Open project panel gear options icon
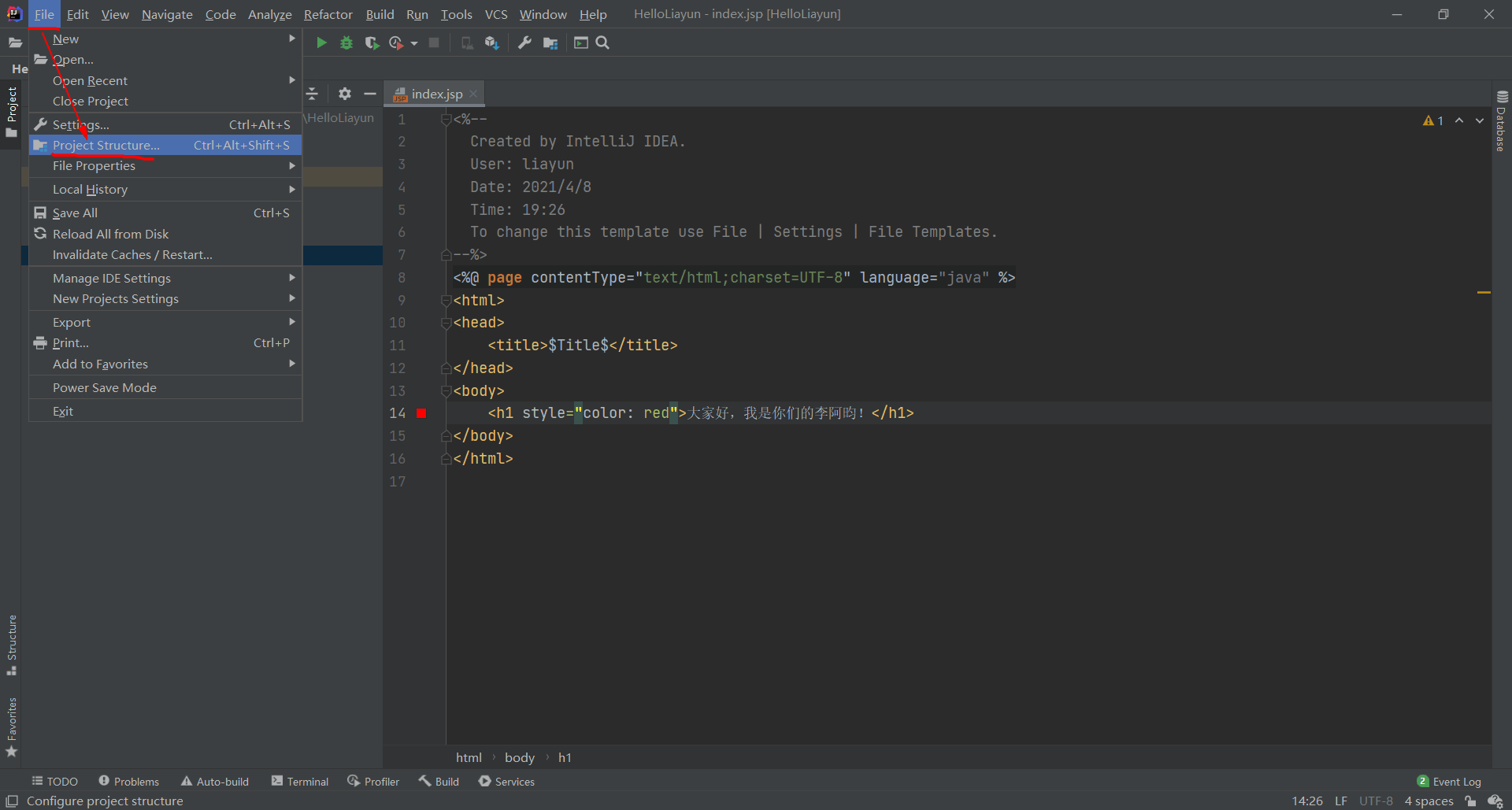The height and width of the screenshot is (810, 1512). click(x=345, y=94)
